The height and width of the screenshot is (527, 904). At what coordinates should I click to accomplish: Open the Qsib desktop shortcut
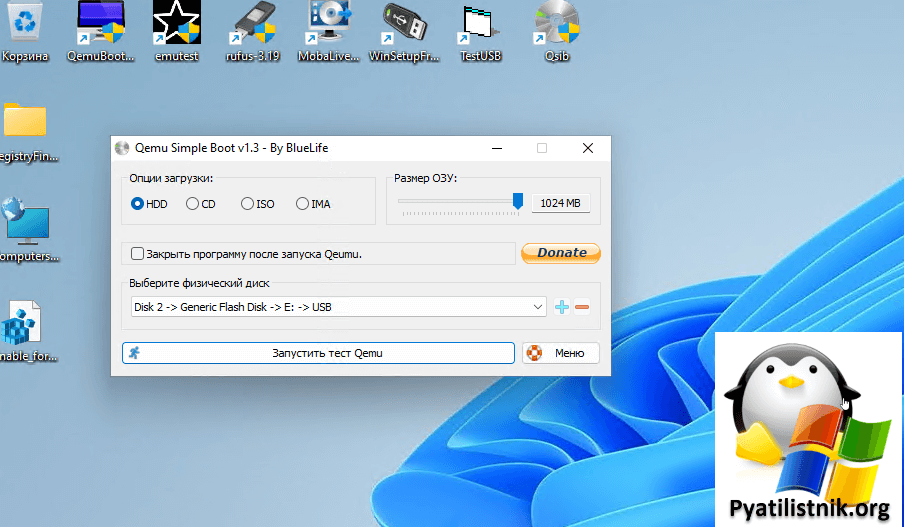pos(556,25)
